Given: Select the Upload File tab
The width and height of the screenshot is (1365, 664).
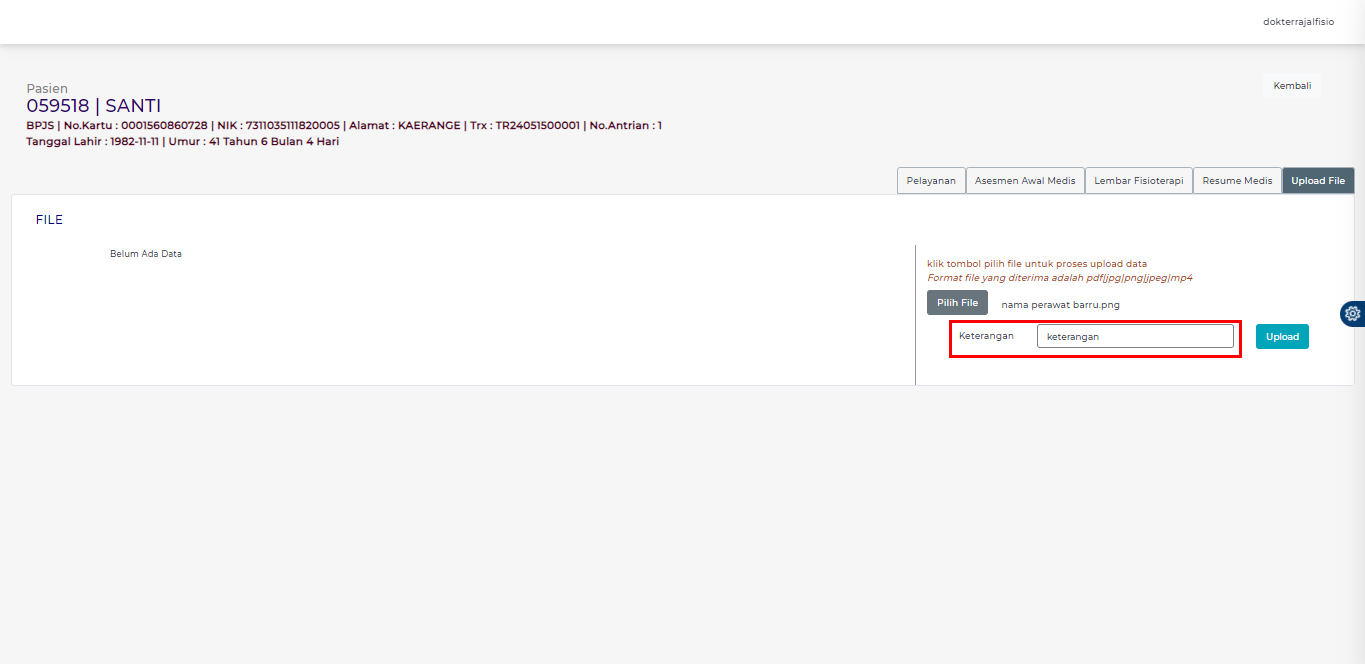Looking at the screenshot, I should click(1317, 181).
